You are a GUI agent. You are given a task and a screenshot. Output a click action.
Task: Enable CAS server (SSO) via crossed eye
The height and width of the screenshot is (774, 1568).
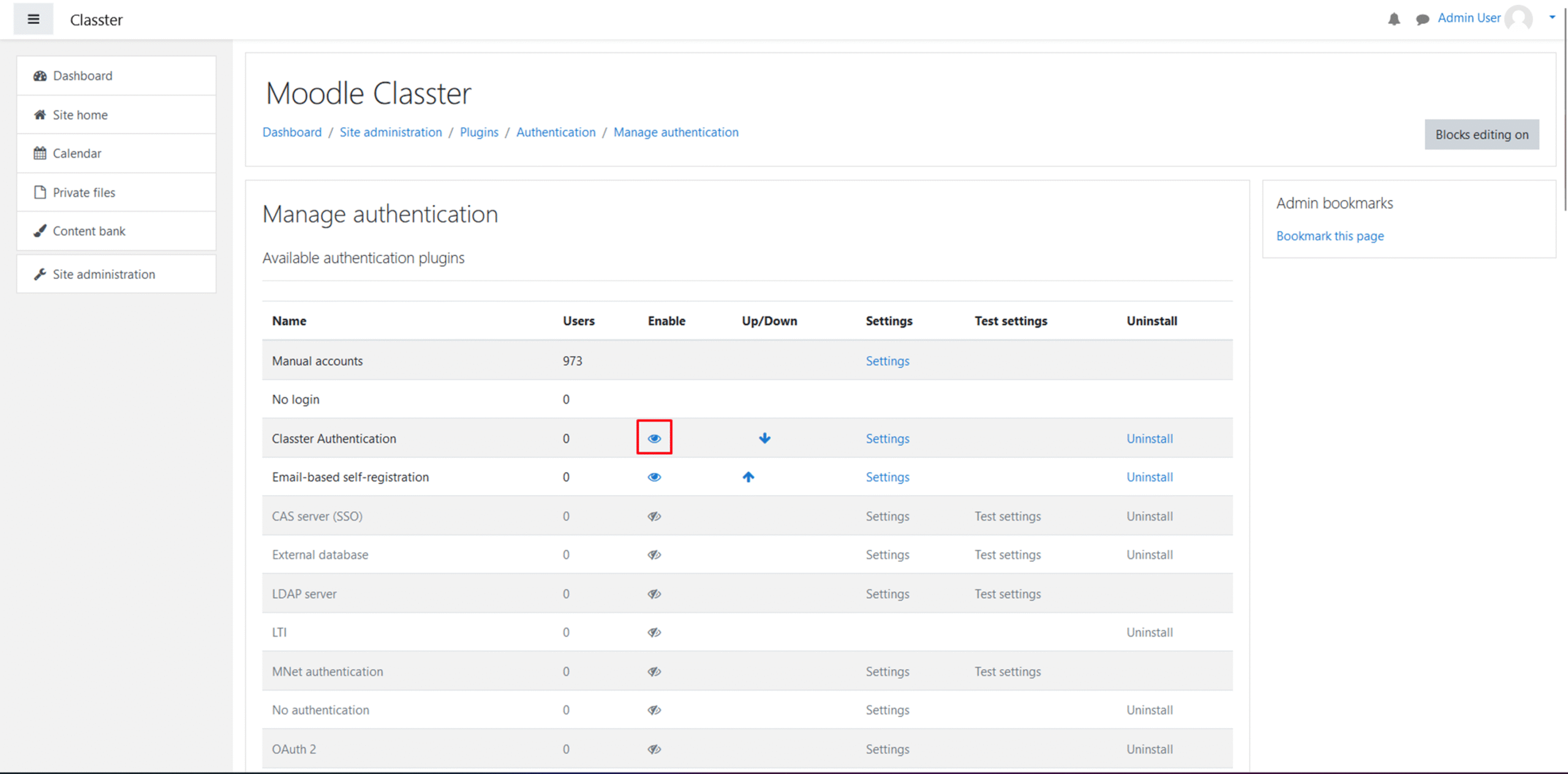(x=654, y=516)
